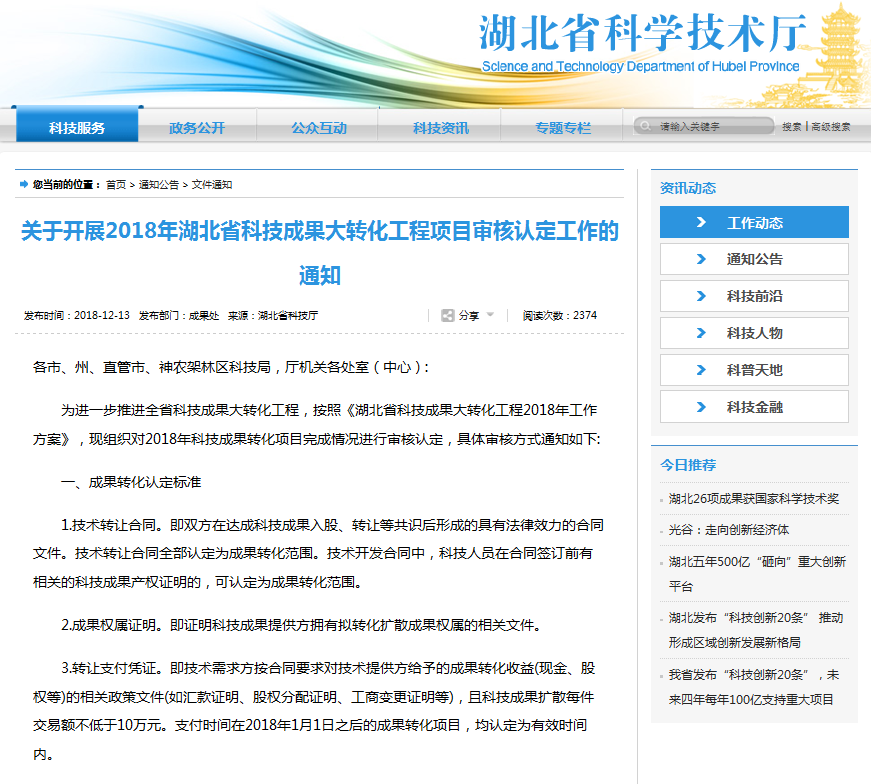Click the 发布部门：成果处 text
Screen dimensions: 871x784
[179, 316]
